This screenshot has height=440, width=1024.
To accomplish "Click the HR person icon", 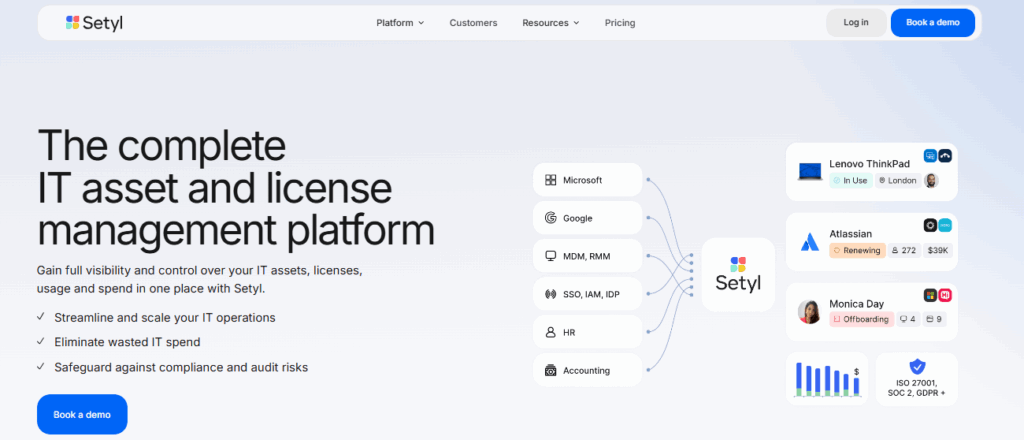I will tap(550, 332).
